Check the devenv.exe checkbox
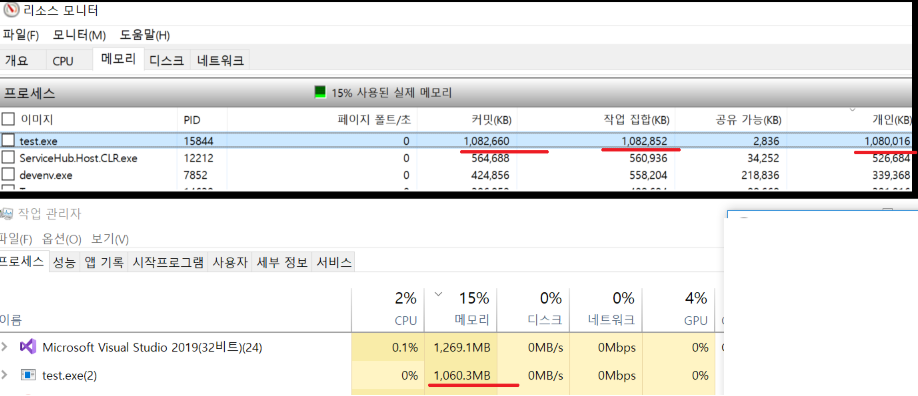Viewport: 918px width, 396px height. (8, 175)
